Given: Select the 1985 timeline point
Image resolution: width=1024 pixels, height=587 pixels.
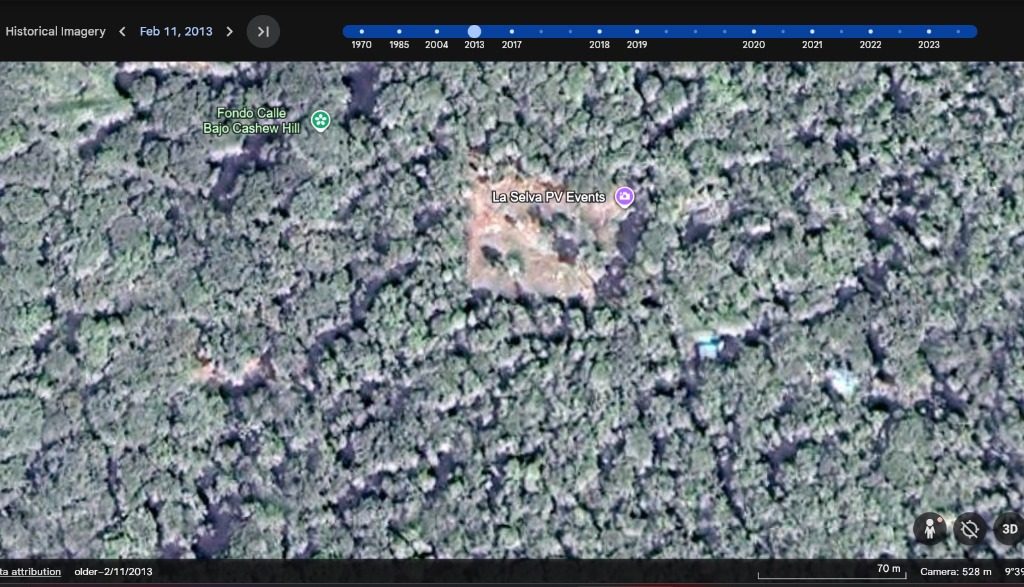Looking at the screenshot, I should 399,32.
